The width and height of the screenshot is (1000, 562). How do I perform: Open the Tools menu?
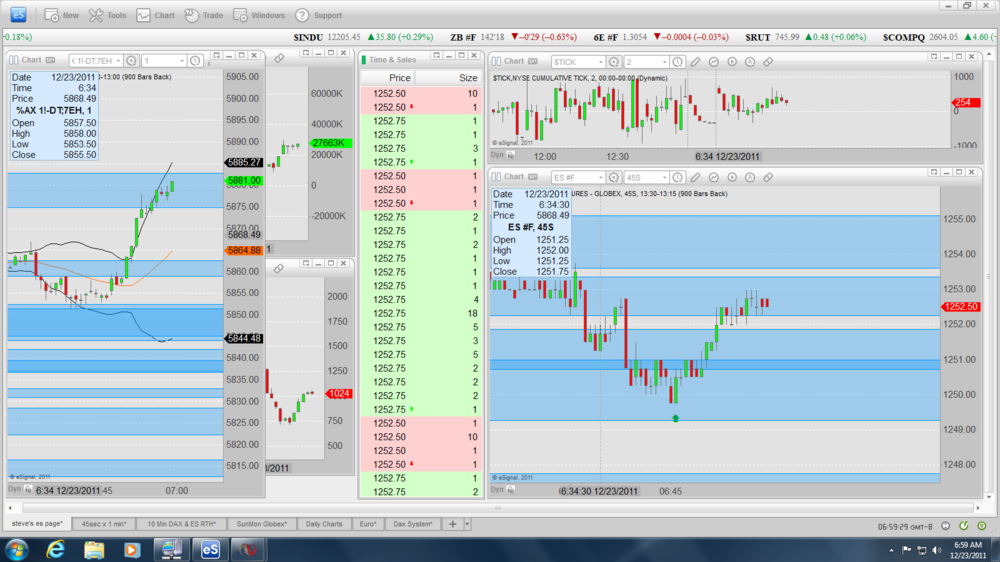pyautogui.click(x=107, y=15)
